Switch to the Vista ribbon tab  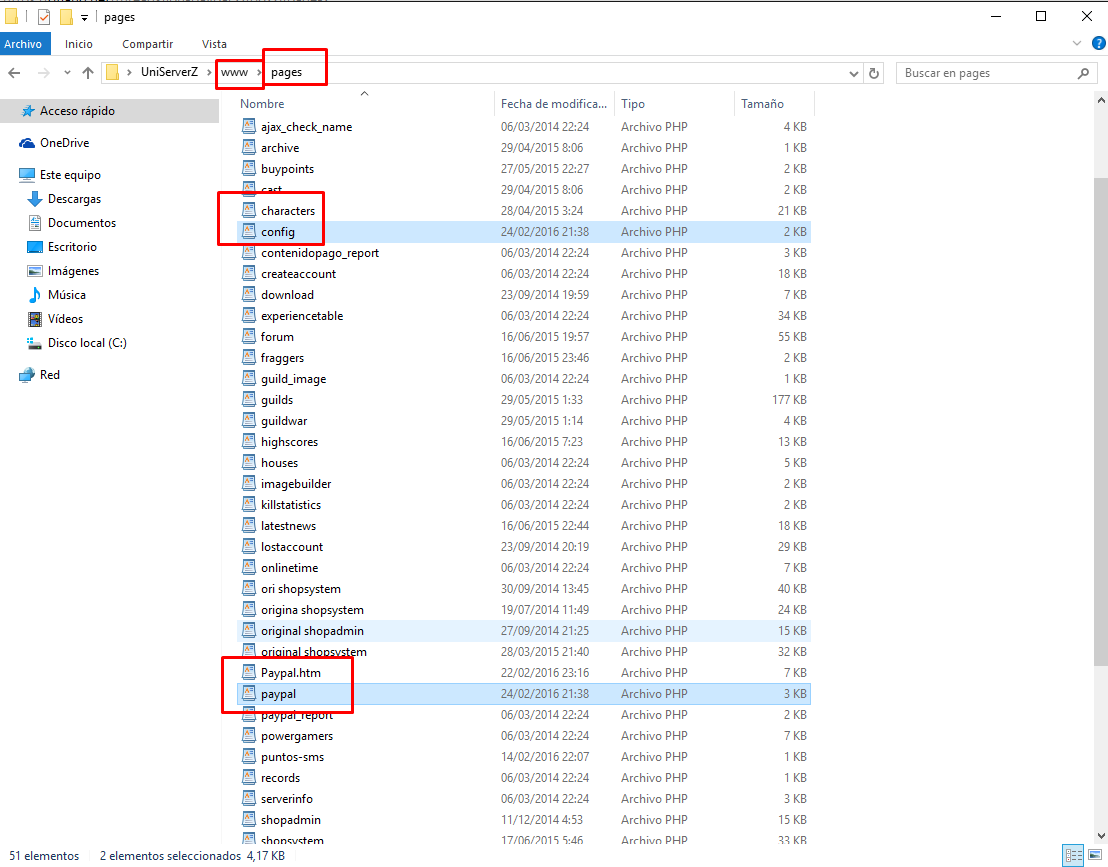tap(214, 44)
